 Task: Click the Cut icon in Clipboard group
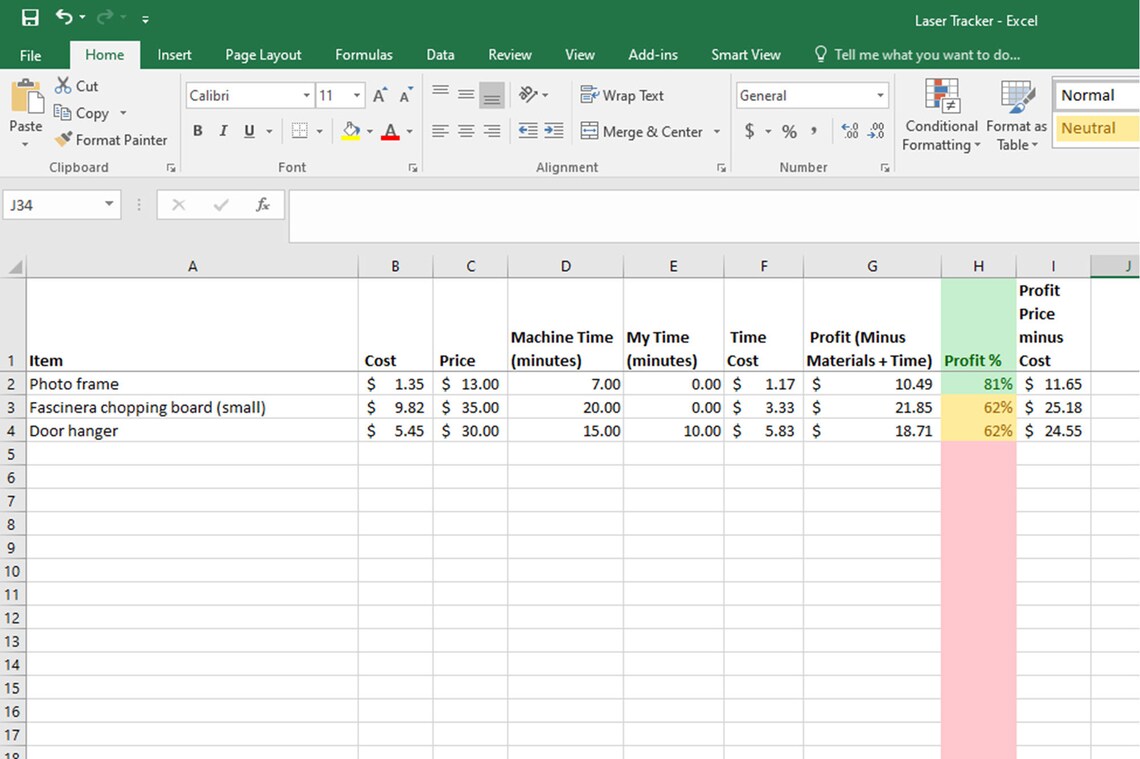click(77, 86)
